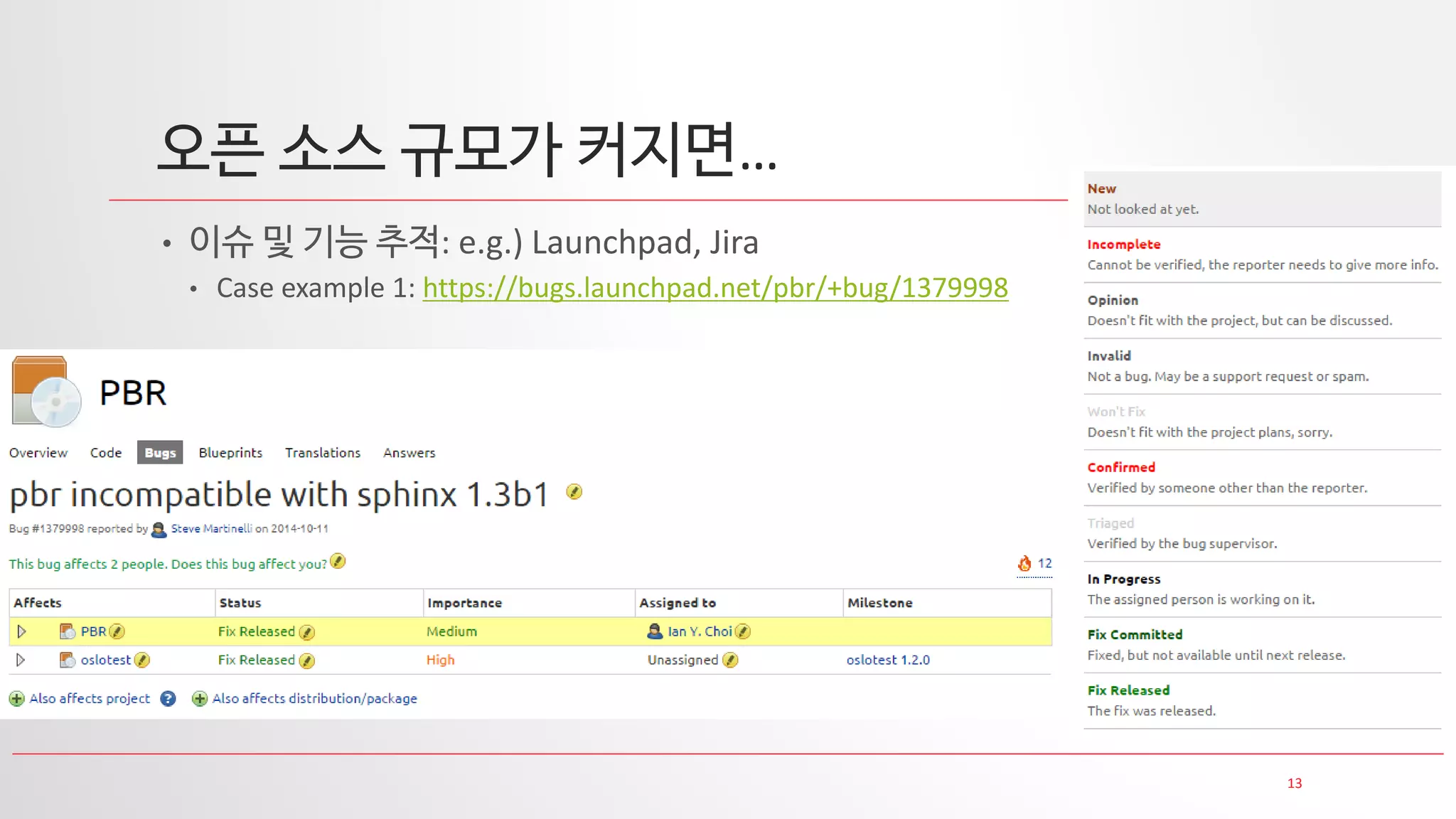The image size is (1456, 819).
Task: Edit status pencil in the oslotest row
Action: click(307, 660)
